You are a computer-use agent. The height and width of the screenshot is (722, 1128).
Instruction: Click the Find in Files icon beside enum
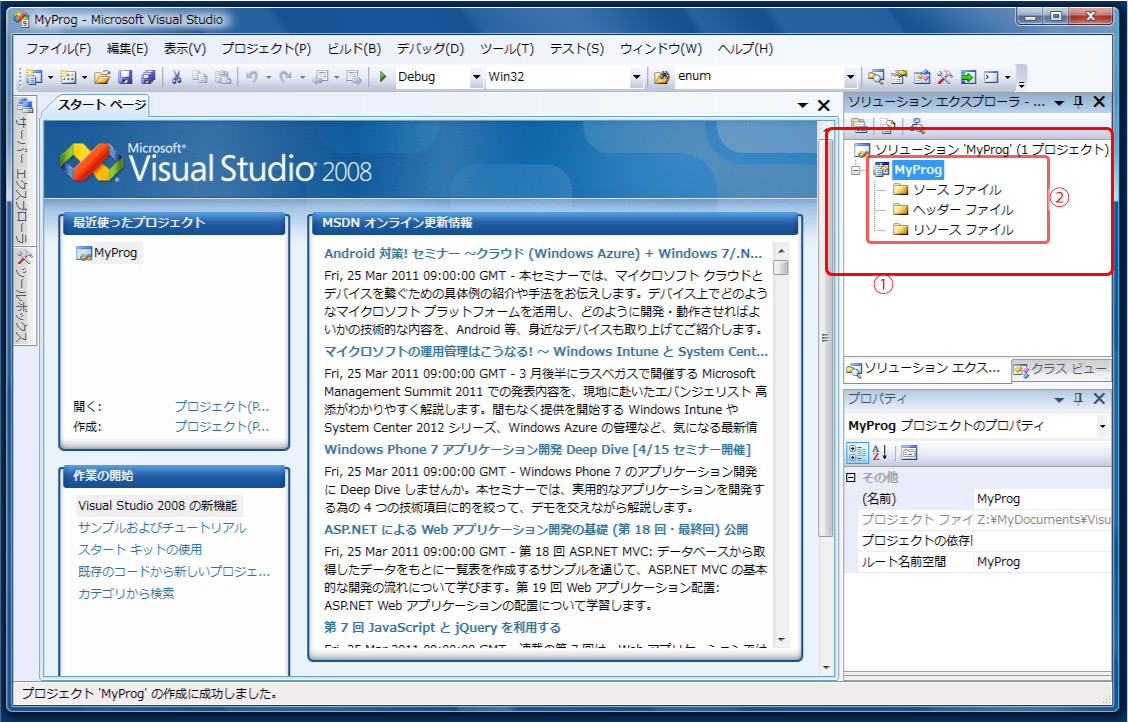[x=661, y=77]
